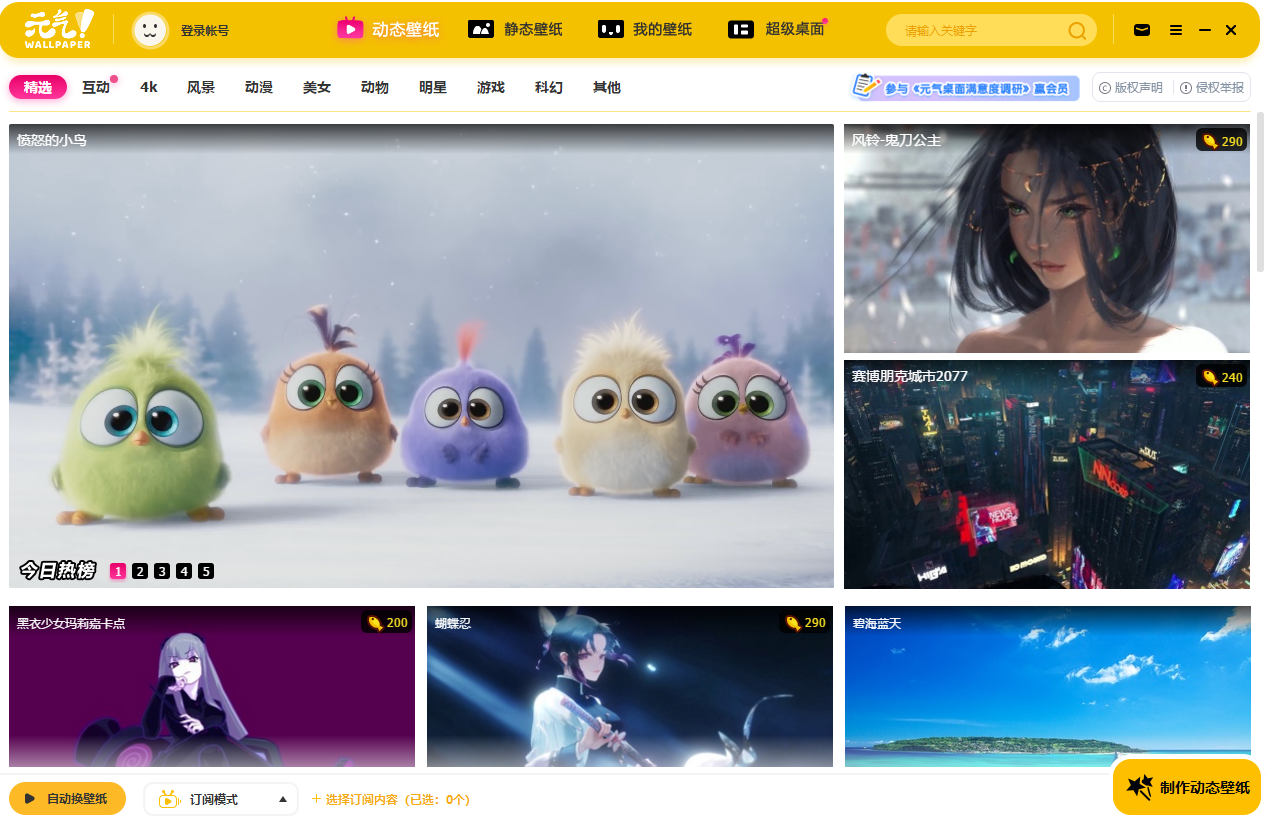
Task: Open the mail message icon
Action: tap(1142, 30)
